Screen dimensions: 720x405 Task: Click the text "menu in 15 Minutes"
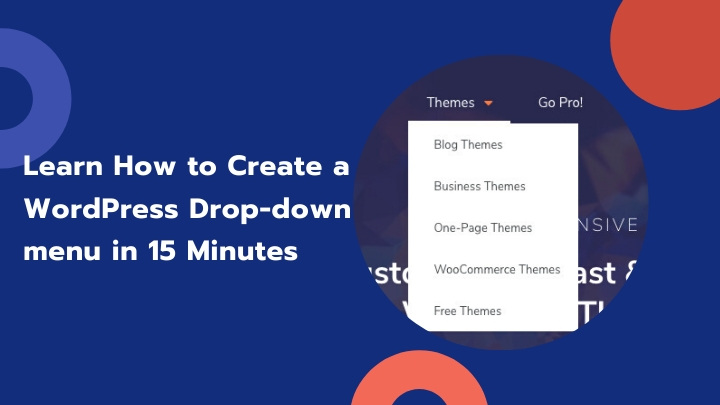click(161, 251)
